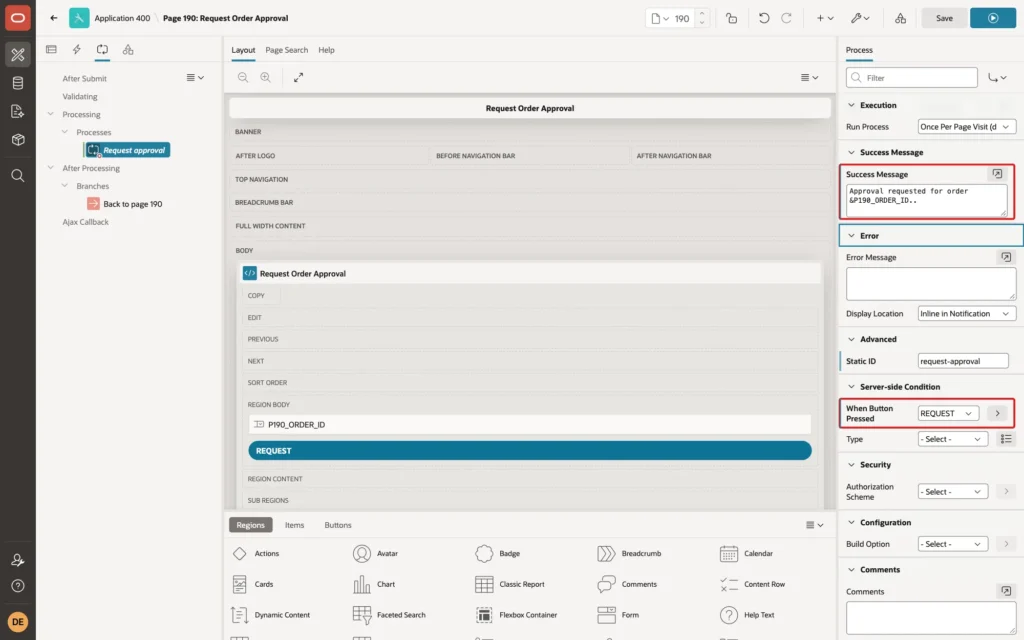Click the search magnifier in left sidebar

coord(18,176)
